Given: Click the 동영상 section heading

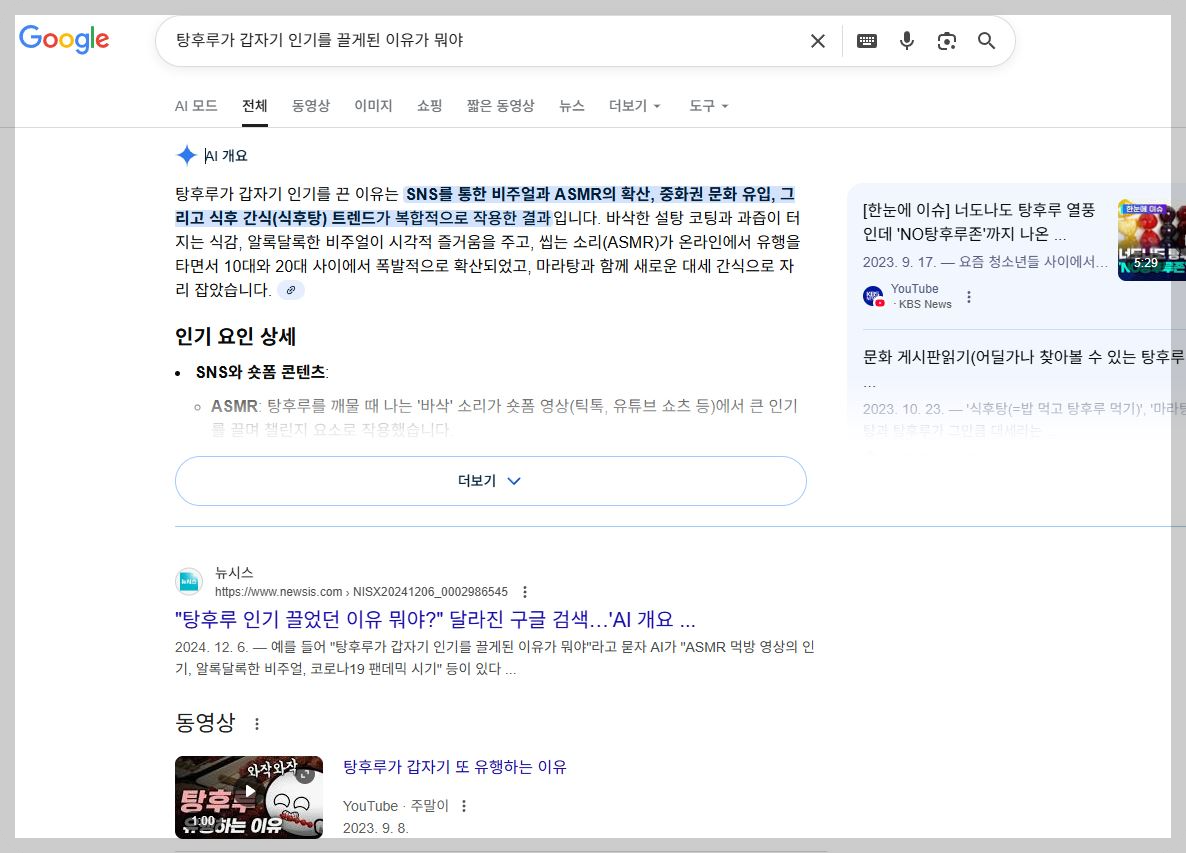Looking at the screenshot, I should [x=205, y=723].
